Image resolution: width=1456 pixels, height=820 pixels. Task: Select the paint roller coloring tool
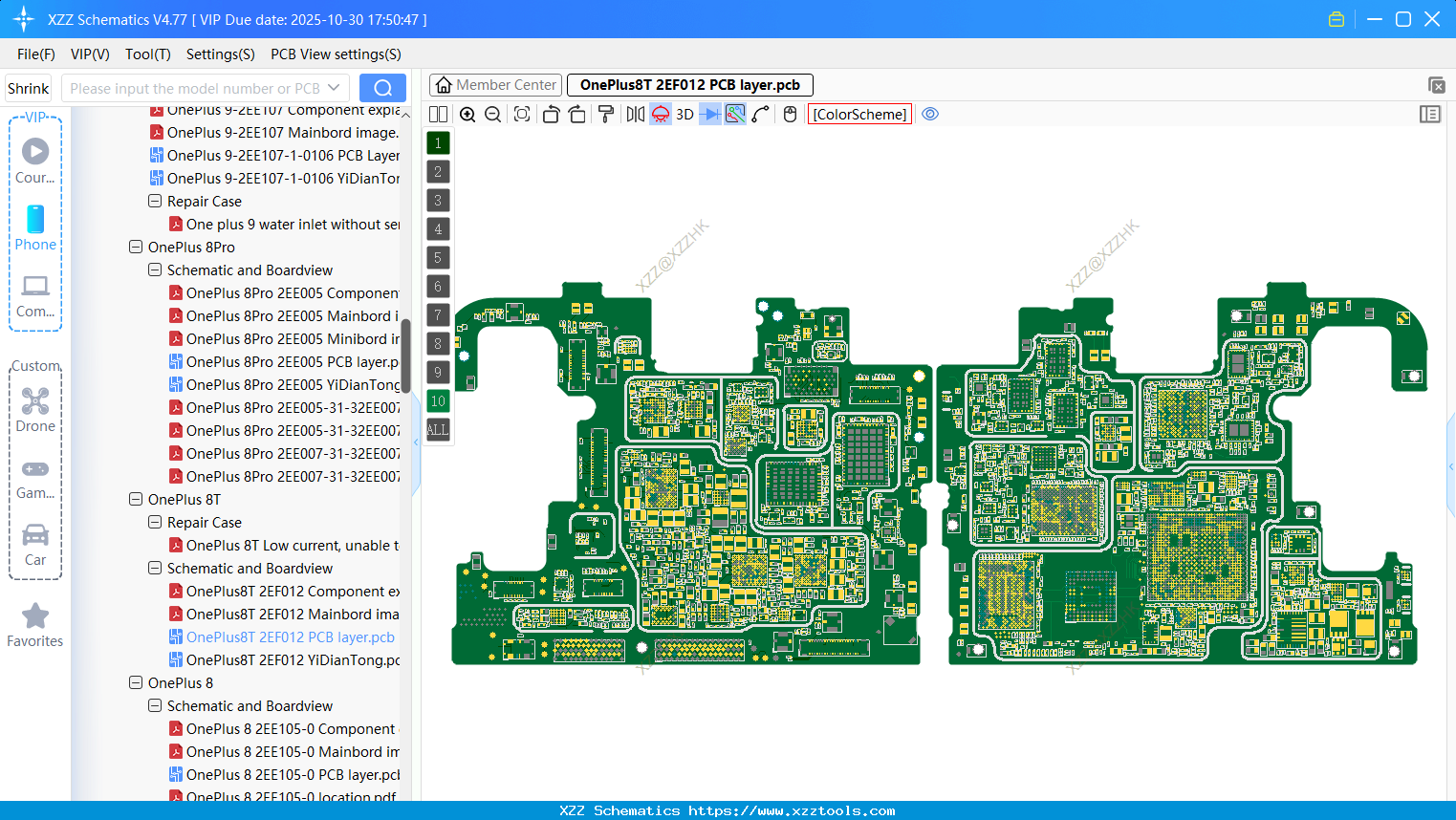click(x=605, y=114)
